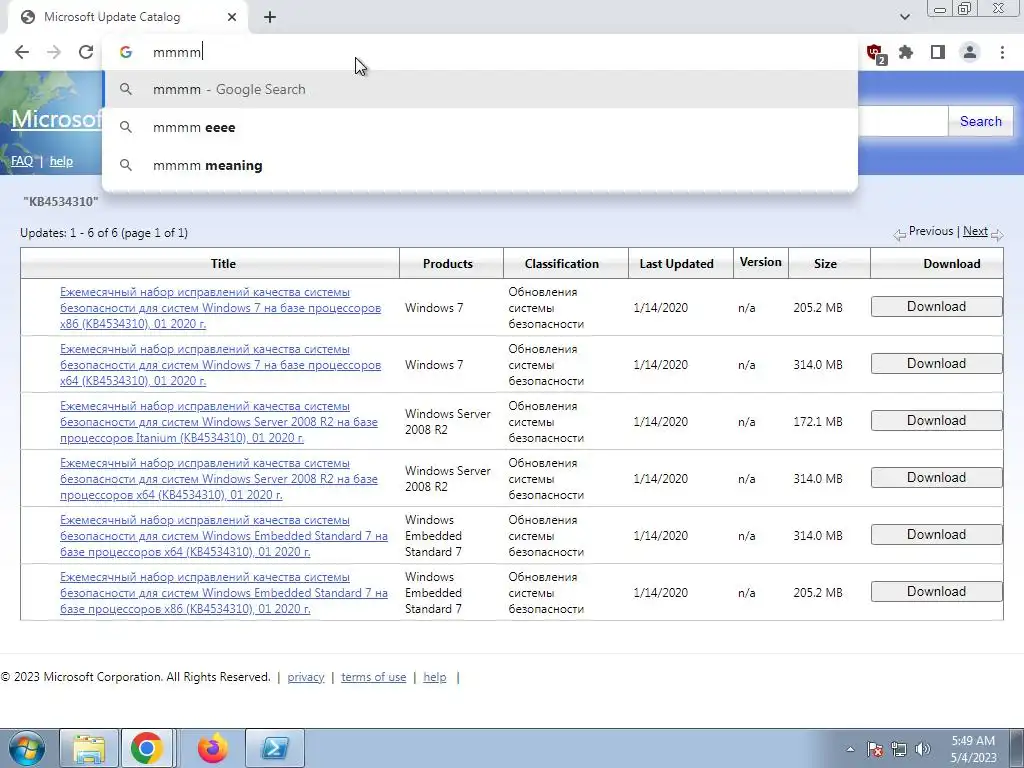Open the privacy footer link
This screenshot has width=1024, height=768.
tap(306, 677)
